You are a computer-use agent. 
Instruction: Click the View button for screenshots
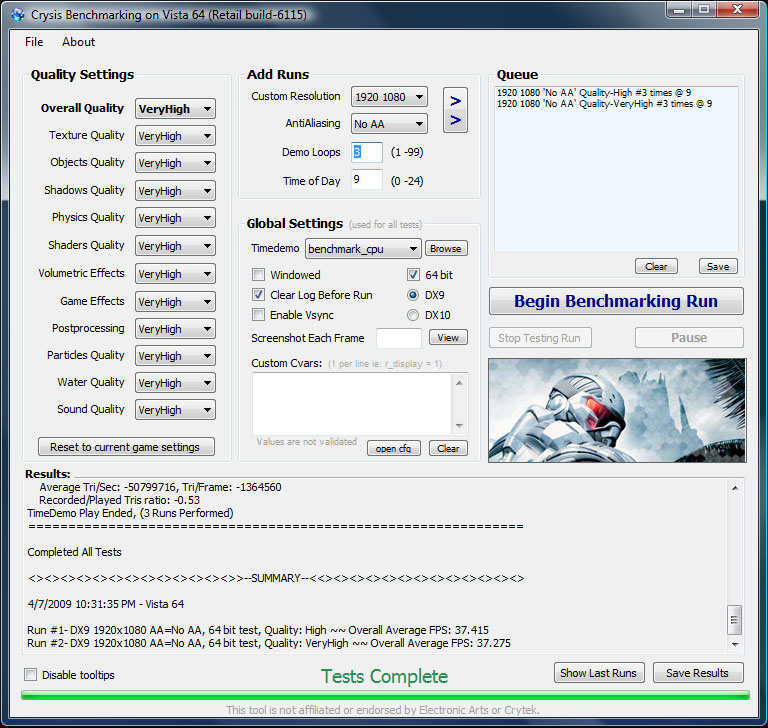[x=448, y=337]
